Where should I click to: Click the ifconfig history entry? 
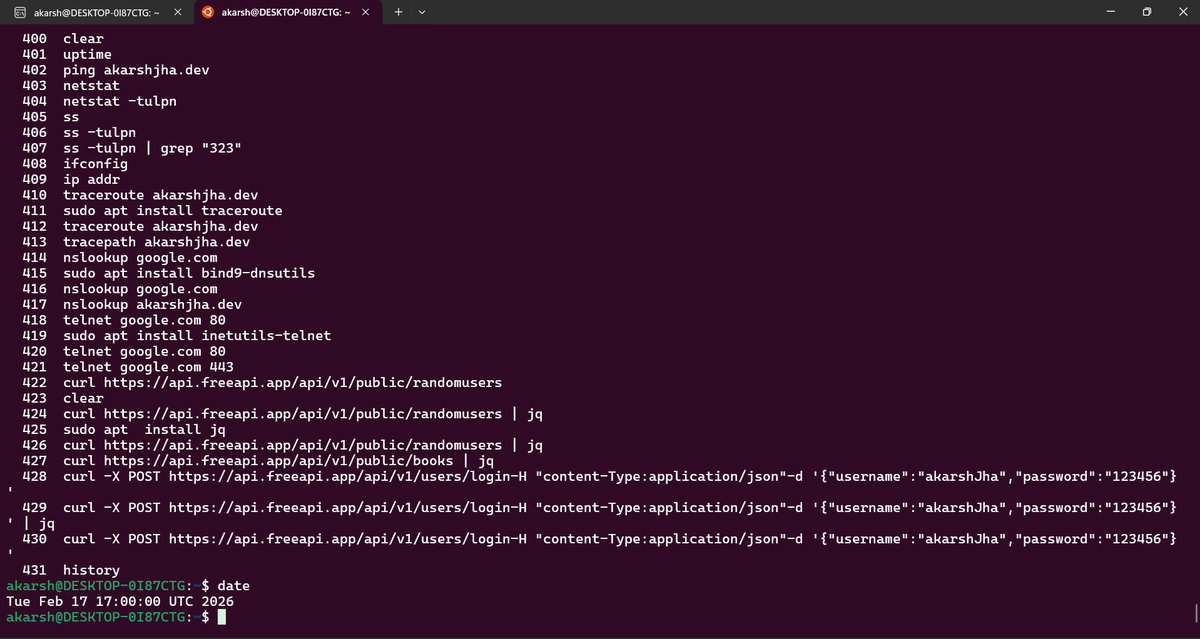click(x=75, y=163)
